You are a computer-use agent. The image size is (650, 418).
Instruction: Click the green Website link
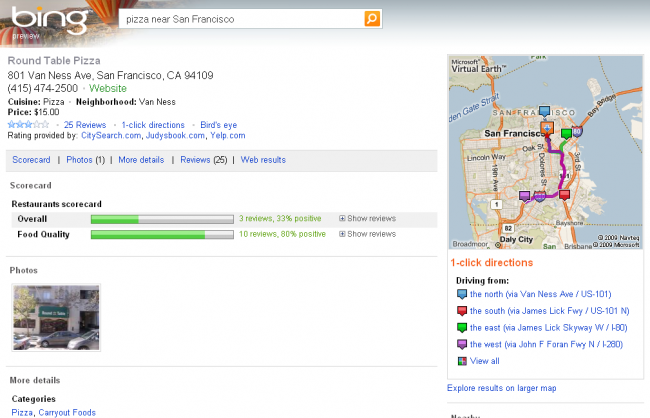click(x=108, y=88)
